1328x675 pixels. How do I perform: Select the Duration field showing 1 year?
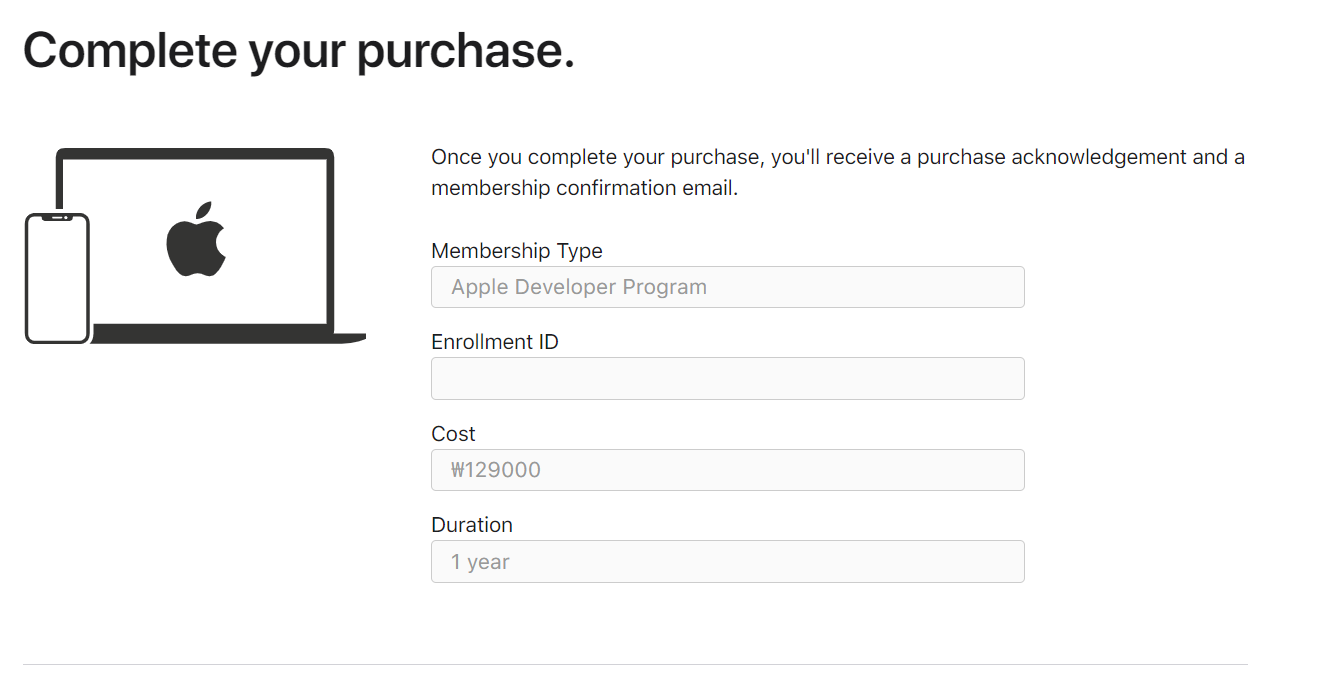[x=727, y=562]
